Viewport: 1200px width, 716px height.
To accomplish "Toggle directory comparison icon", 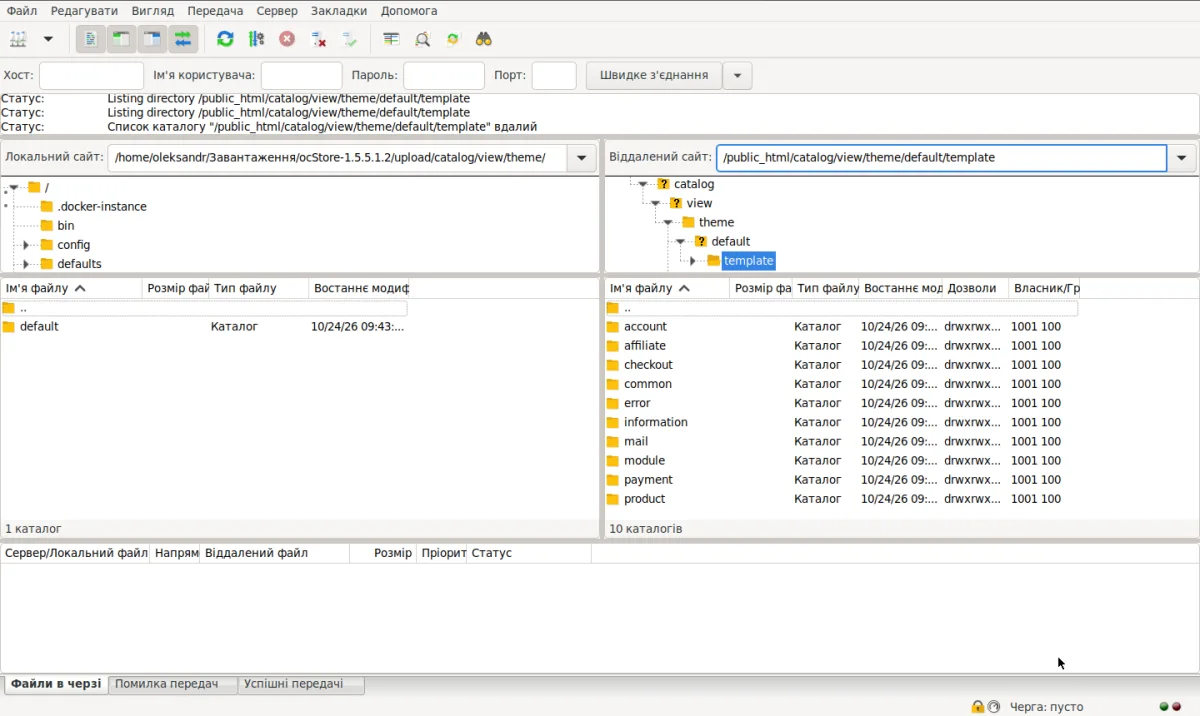I will point(422,39).
